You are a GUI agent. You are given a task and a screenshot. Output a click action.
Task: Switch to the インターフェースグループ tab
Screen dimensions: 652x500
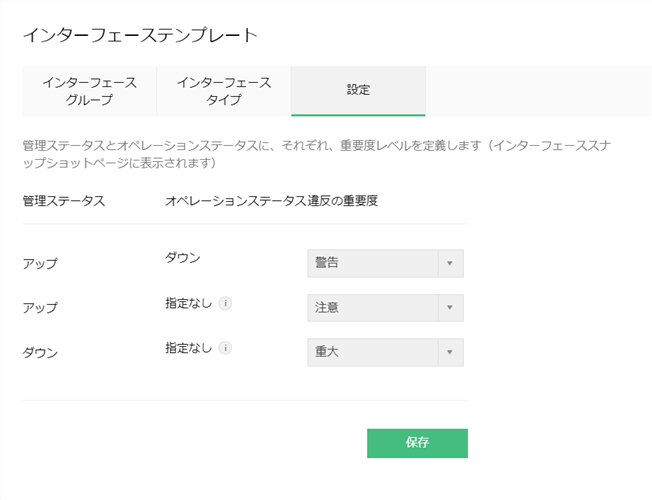89,91
